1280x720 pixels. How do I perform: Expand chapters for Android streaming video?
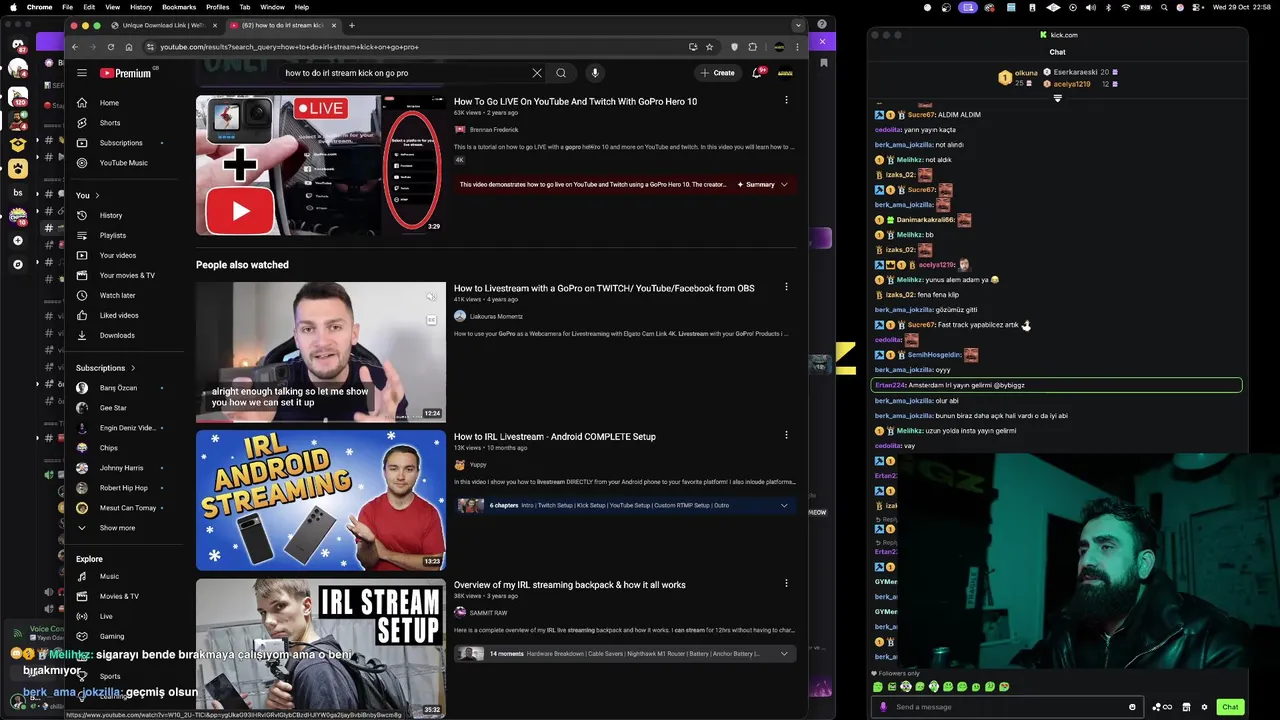pyautogui.click(x=784, y=505)
